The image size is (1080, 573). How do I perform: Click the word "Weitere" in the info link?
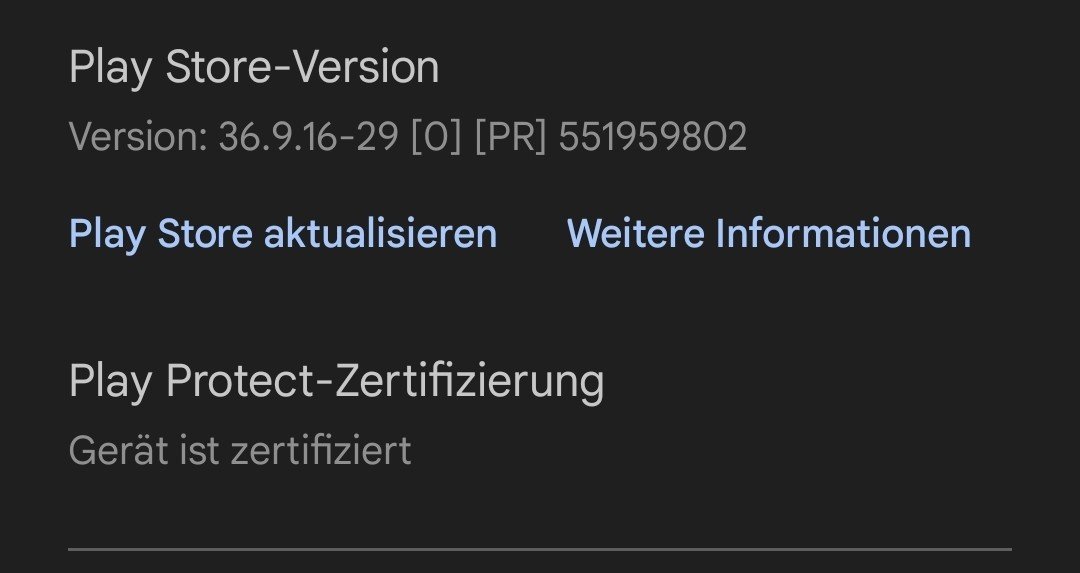635,234
